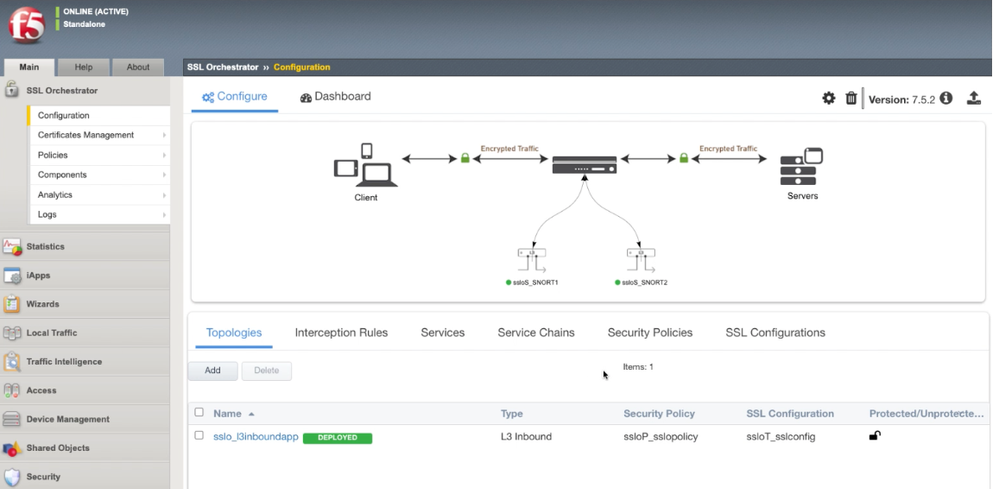Image resolution: width=999 pixels, height=489 pixels.
Task: Click the client-side green padlock icon
Action: coord(465,157)
